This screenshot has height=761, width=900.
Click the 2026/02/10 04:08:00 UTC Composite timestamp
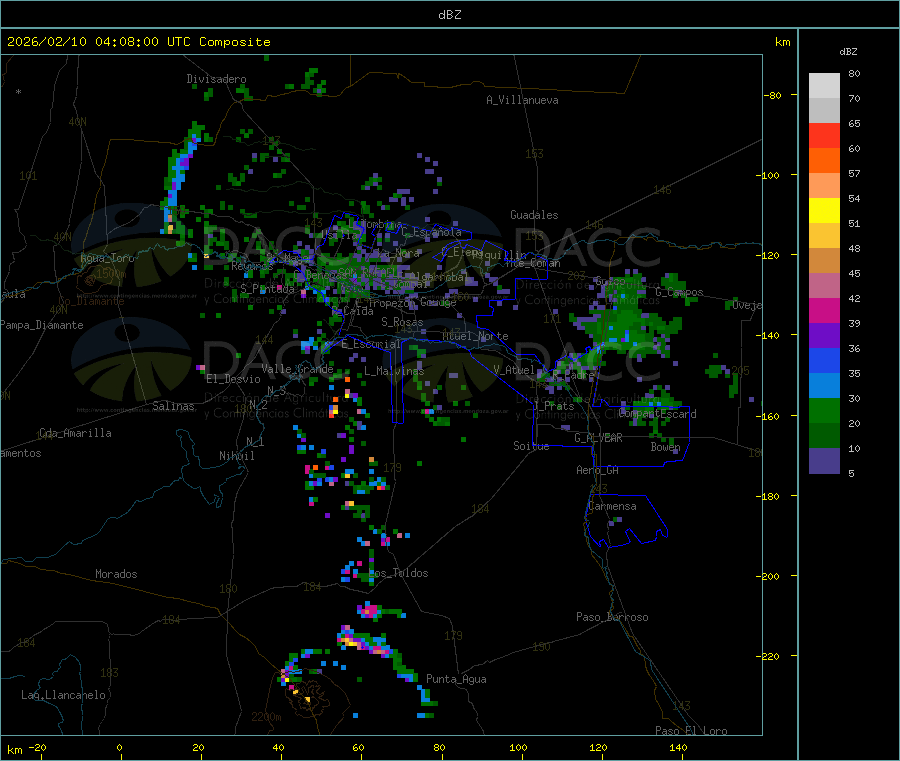[x=138, y=42]
